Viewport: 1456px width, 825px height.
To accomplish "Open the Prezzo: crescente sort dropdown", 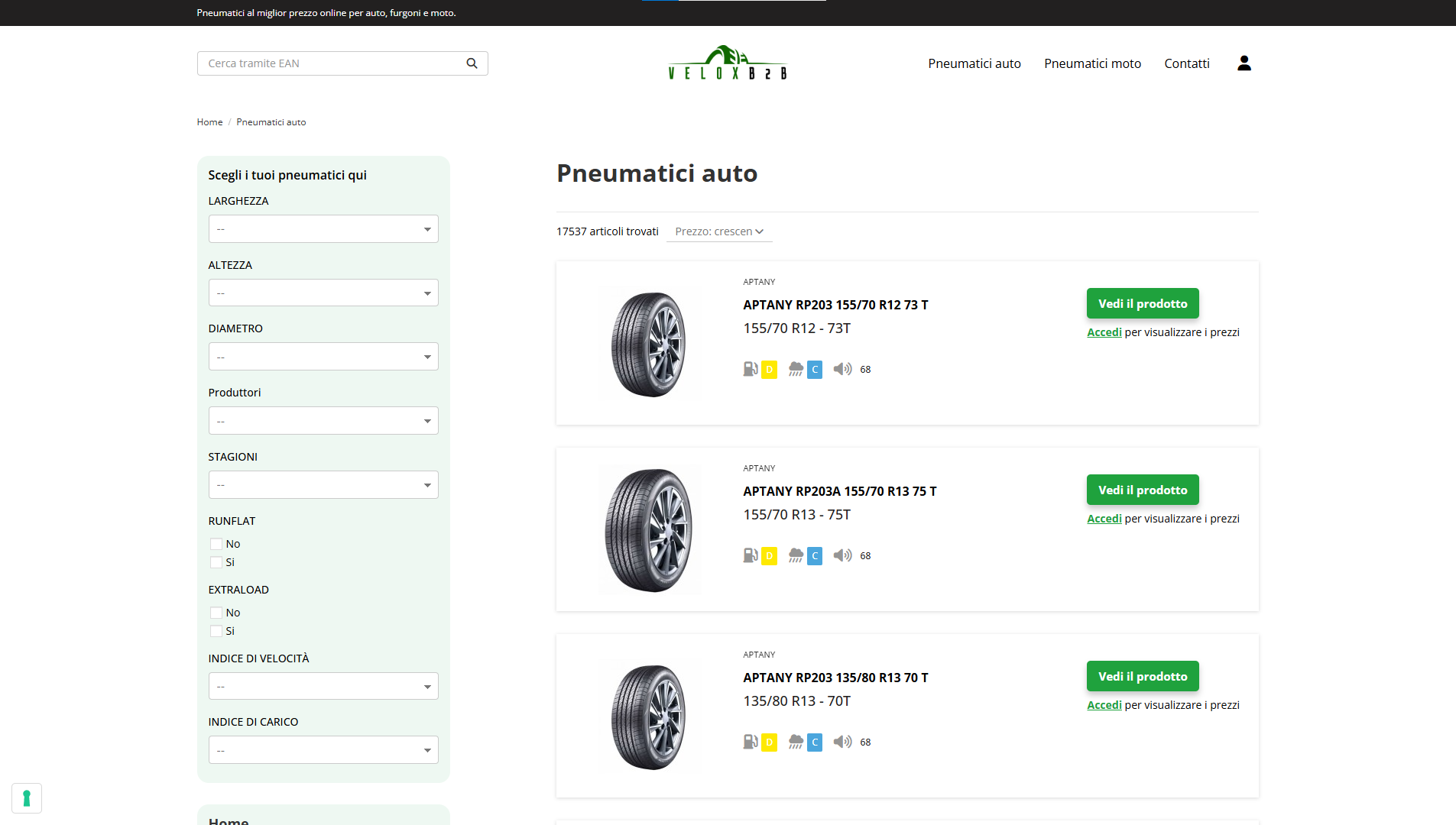I will point(719,231).
